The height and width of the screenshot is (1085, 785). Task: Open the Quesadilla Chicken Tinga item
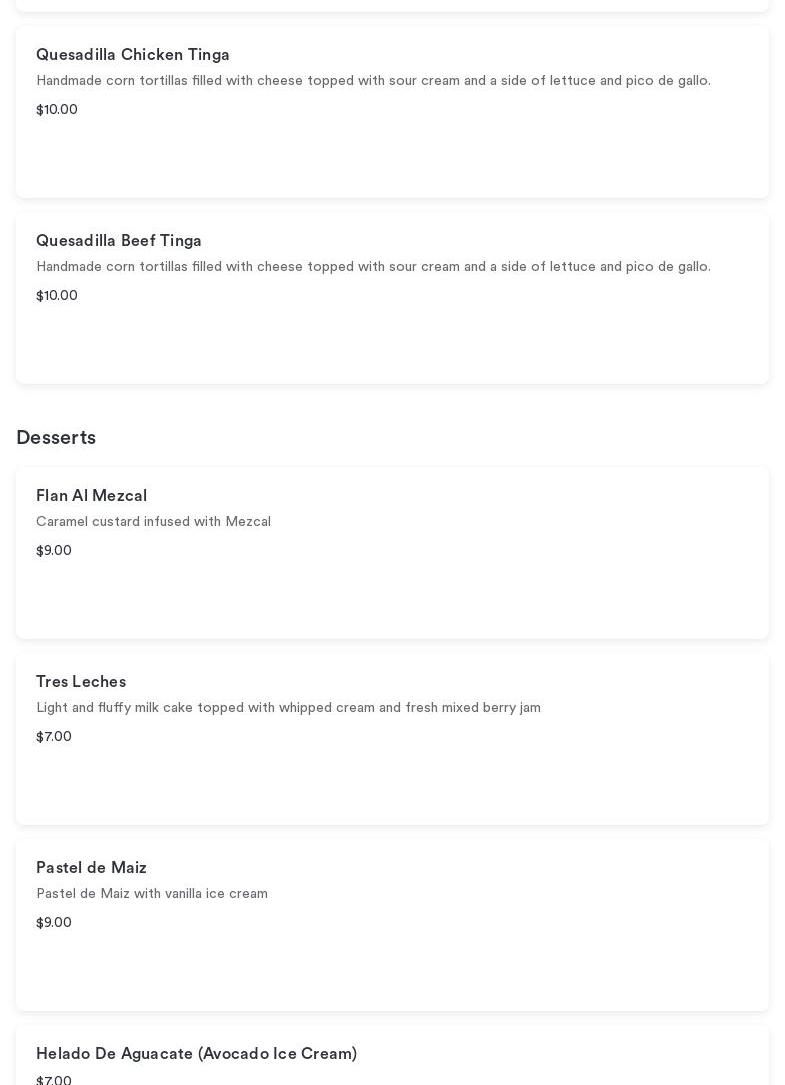pyautogui.click(x=133, y=55)
